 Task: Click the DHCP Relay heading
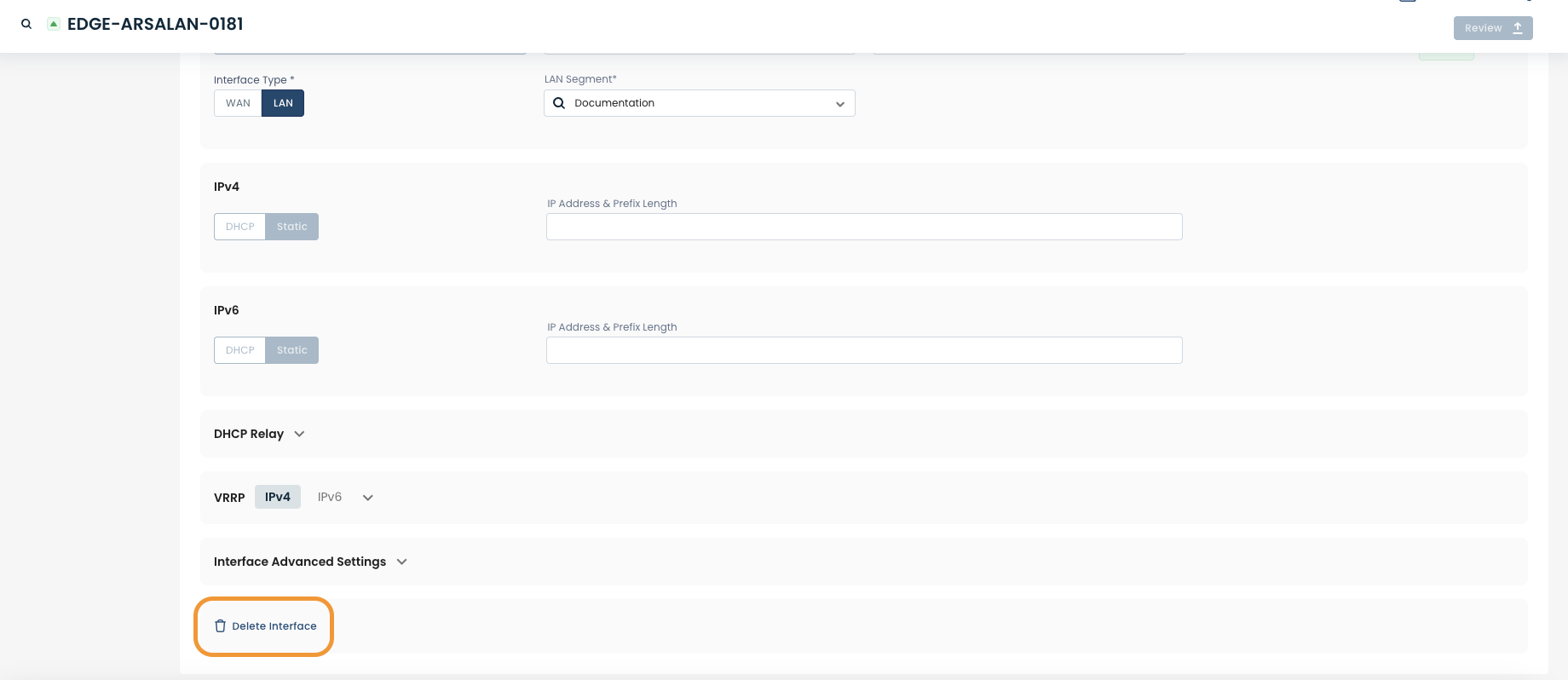coord(249,434)
